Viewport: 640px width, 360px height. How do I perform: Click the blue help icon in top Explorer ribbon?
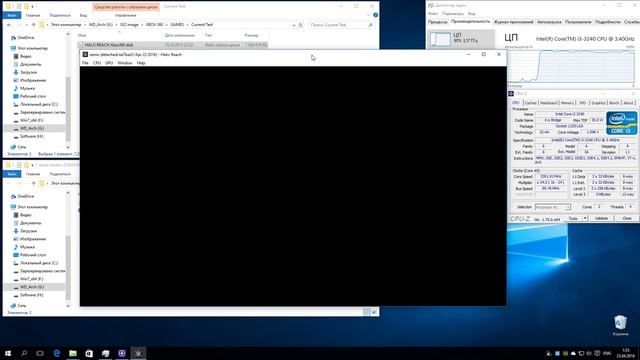tap(375, 15)
